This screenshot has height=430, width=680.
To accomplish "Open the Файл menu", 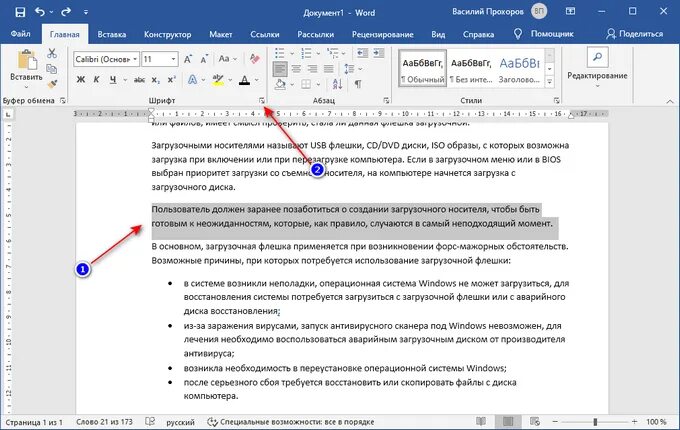I will coord(20,34).
